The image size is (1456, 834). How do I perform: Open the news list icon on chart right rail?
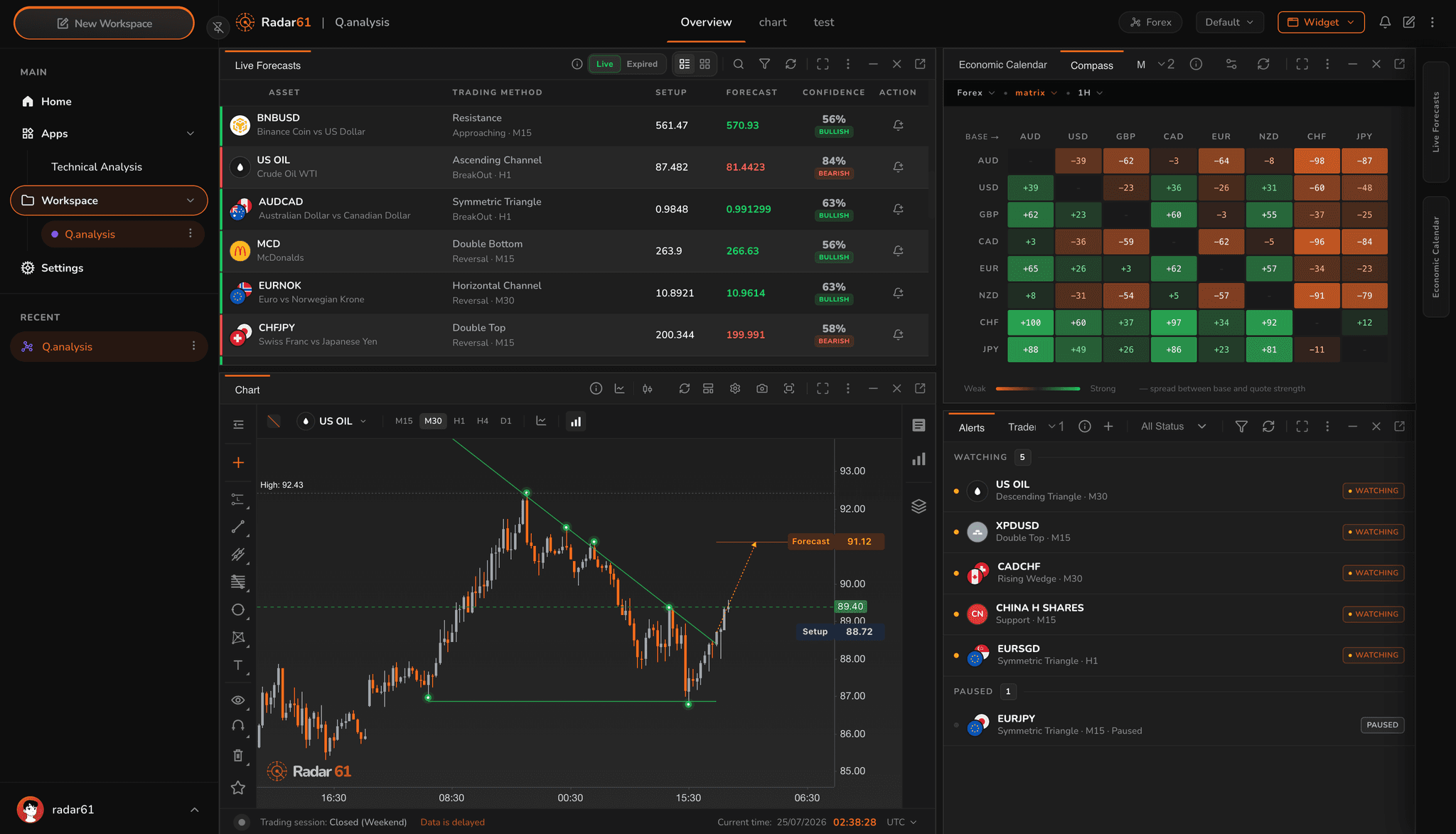[x=919, y=425]
